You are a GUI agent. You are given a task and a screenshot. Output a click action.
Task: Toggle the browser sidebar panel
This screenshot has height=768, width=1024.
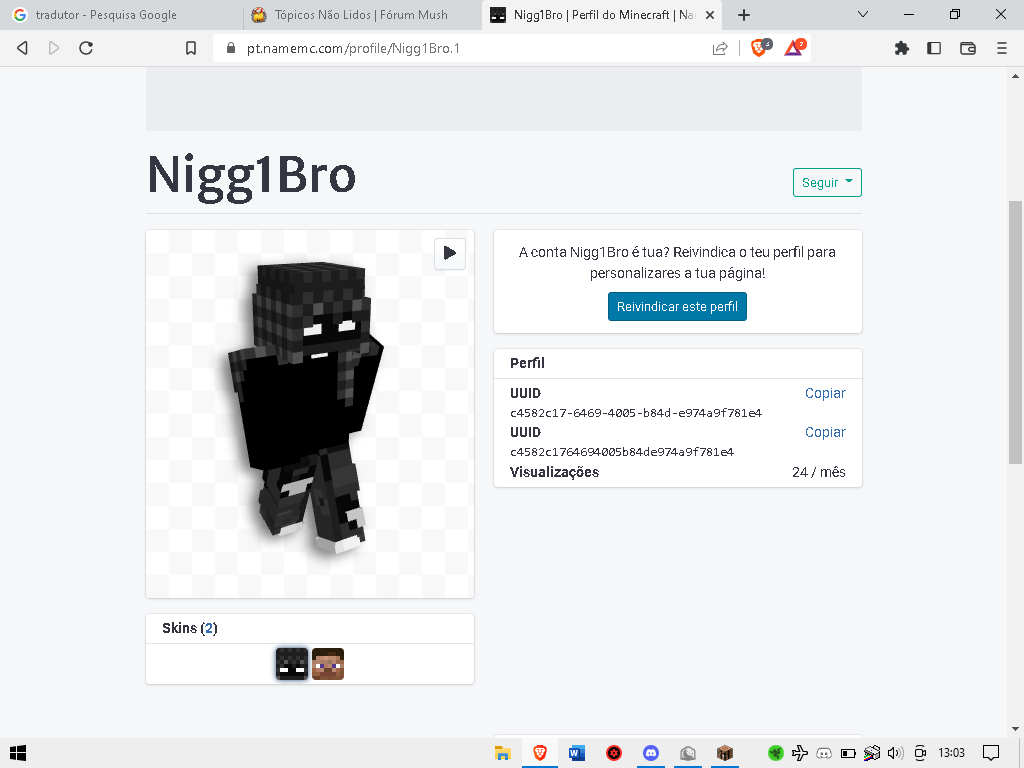point(934,48)
